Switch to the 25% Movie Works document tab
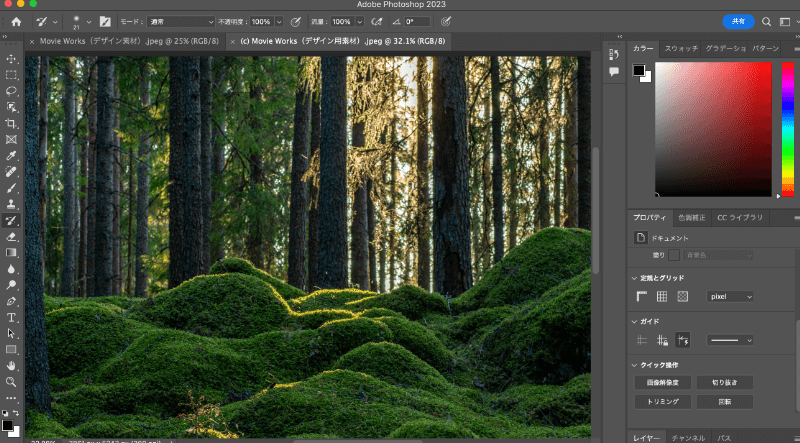The height and width of the screenshot is (443, 800). point(131,42)
